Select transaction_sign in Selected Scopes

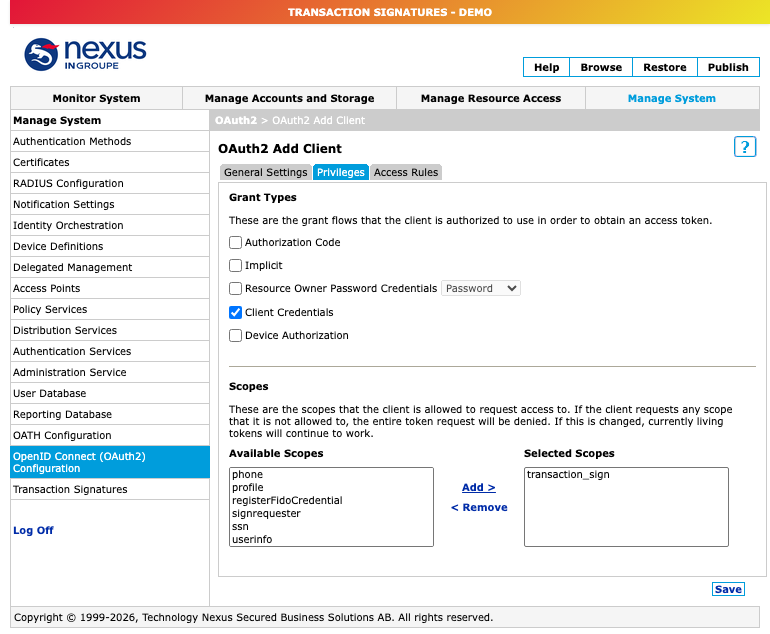[x=568, y=474]
